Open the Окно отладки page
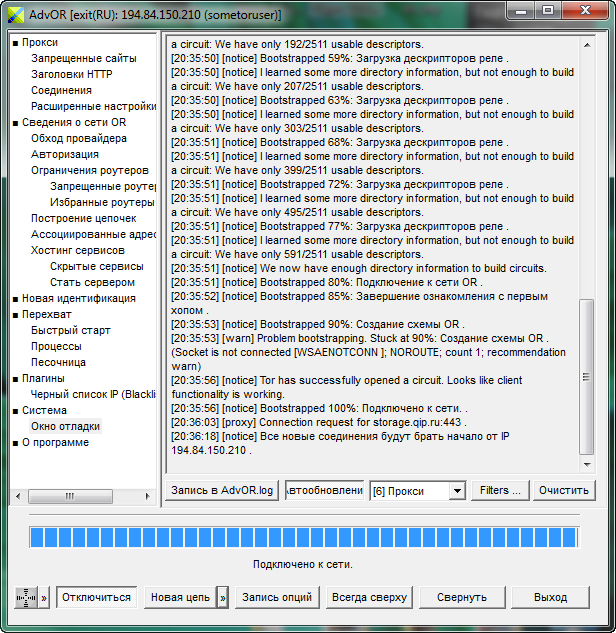This screenshot has width=616, height=633. (65, 427)
